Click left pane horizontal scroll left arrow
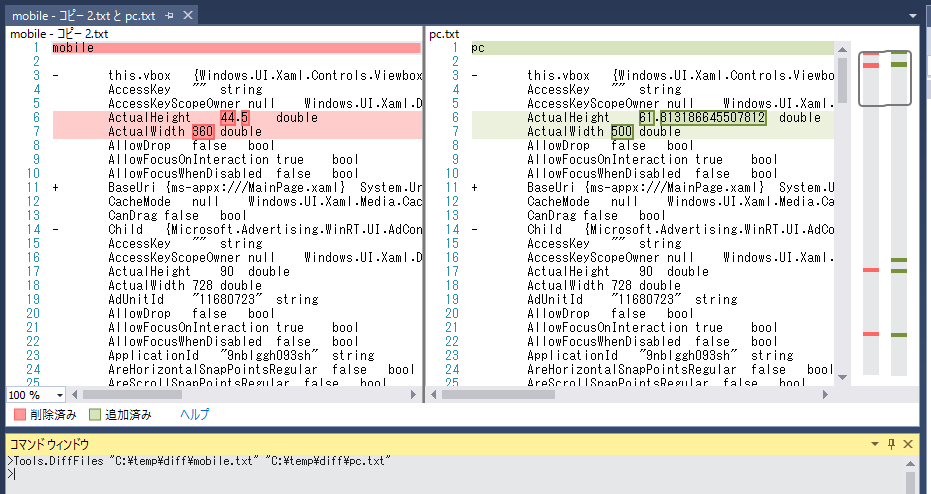The image size is (931, 494). (75, 394)
